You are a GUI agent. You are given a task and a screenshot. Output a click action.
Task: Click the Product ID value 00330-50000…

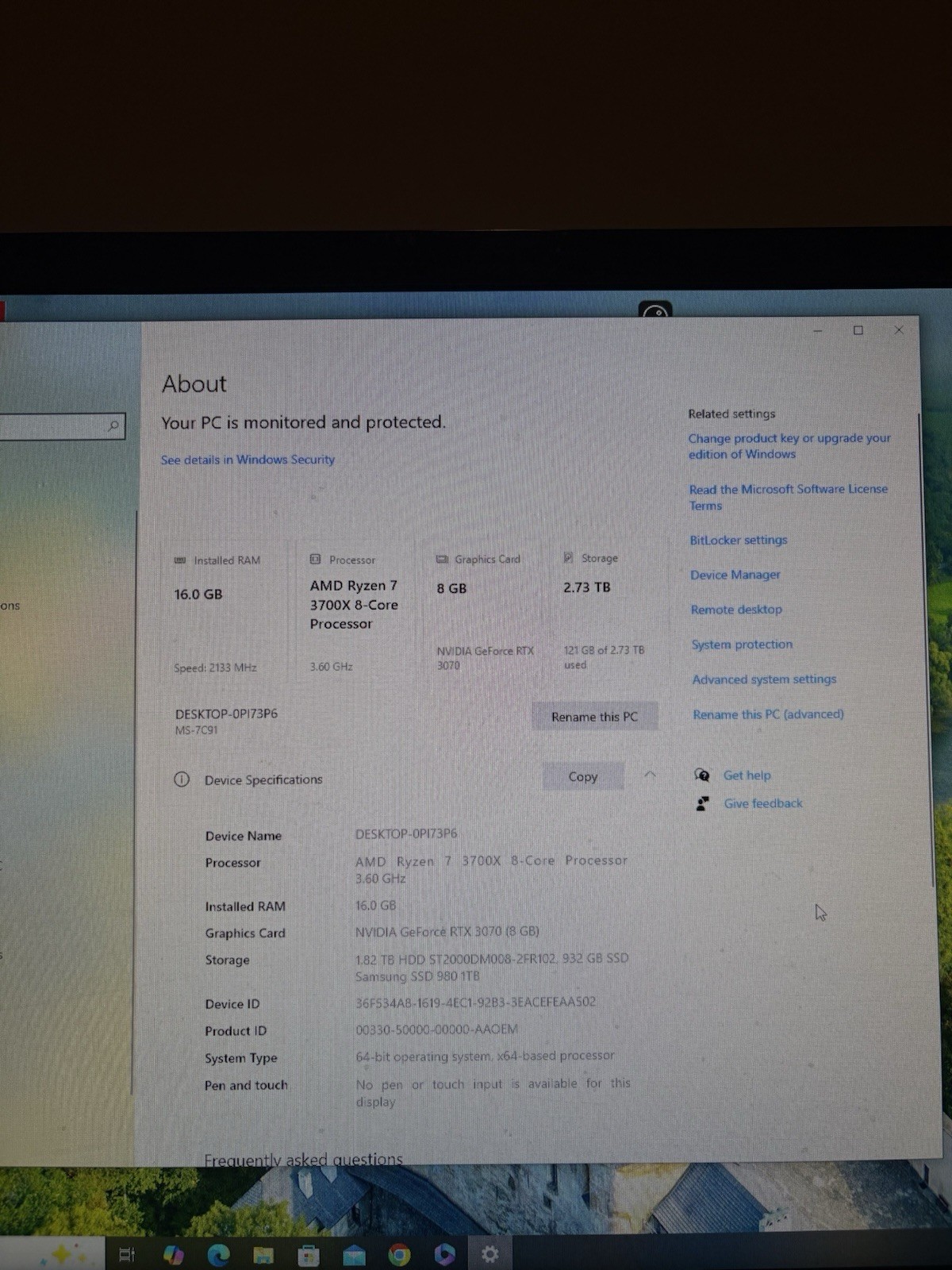436,1029
